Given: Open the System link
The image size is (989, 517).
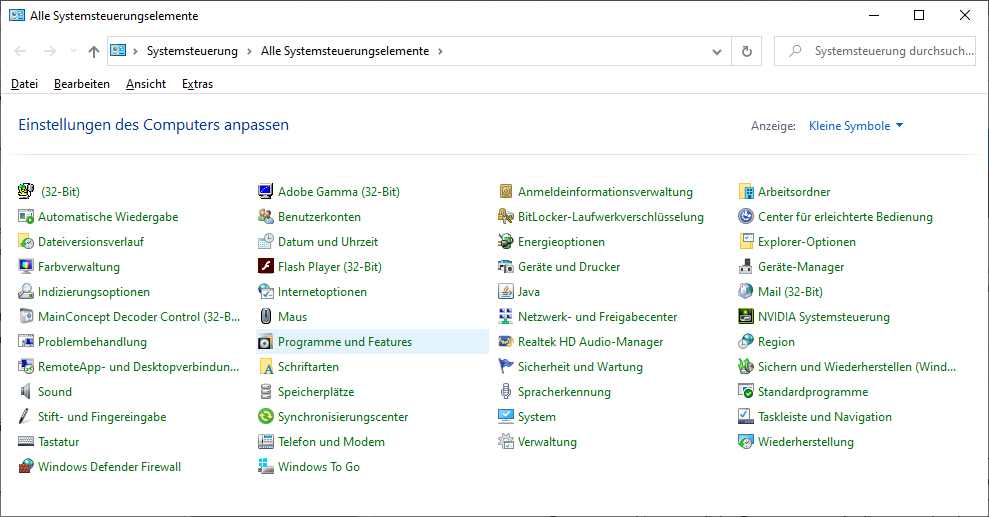Looking at the screenshot, I should pos(537,417).
